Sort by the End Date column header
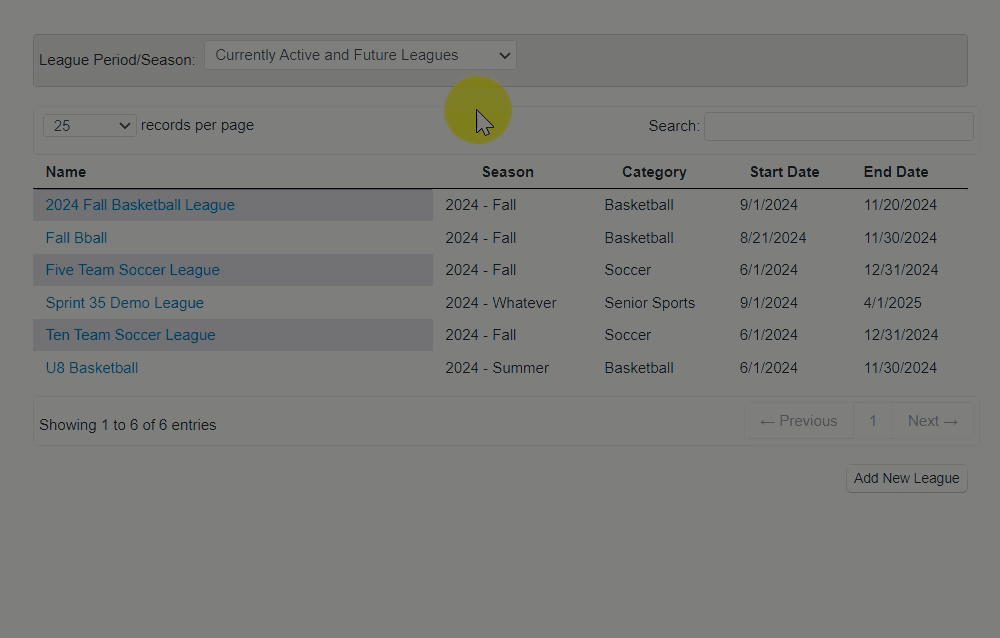 895,172
